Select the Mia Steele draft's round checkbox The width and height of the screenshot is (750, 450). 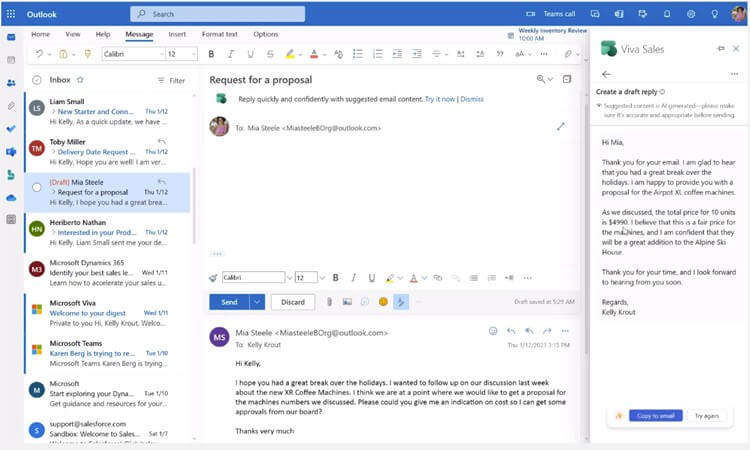click(x=37, y=187)
